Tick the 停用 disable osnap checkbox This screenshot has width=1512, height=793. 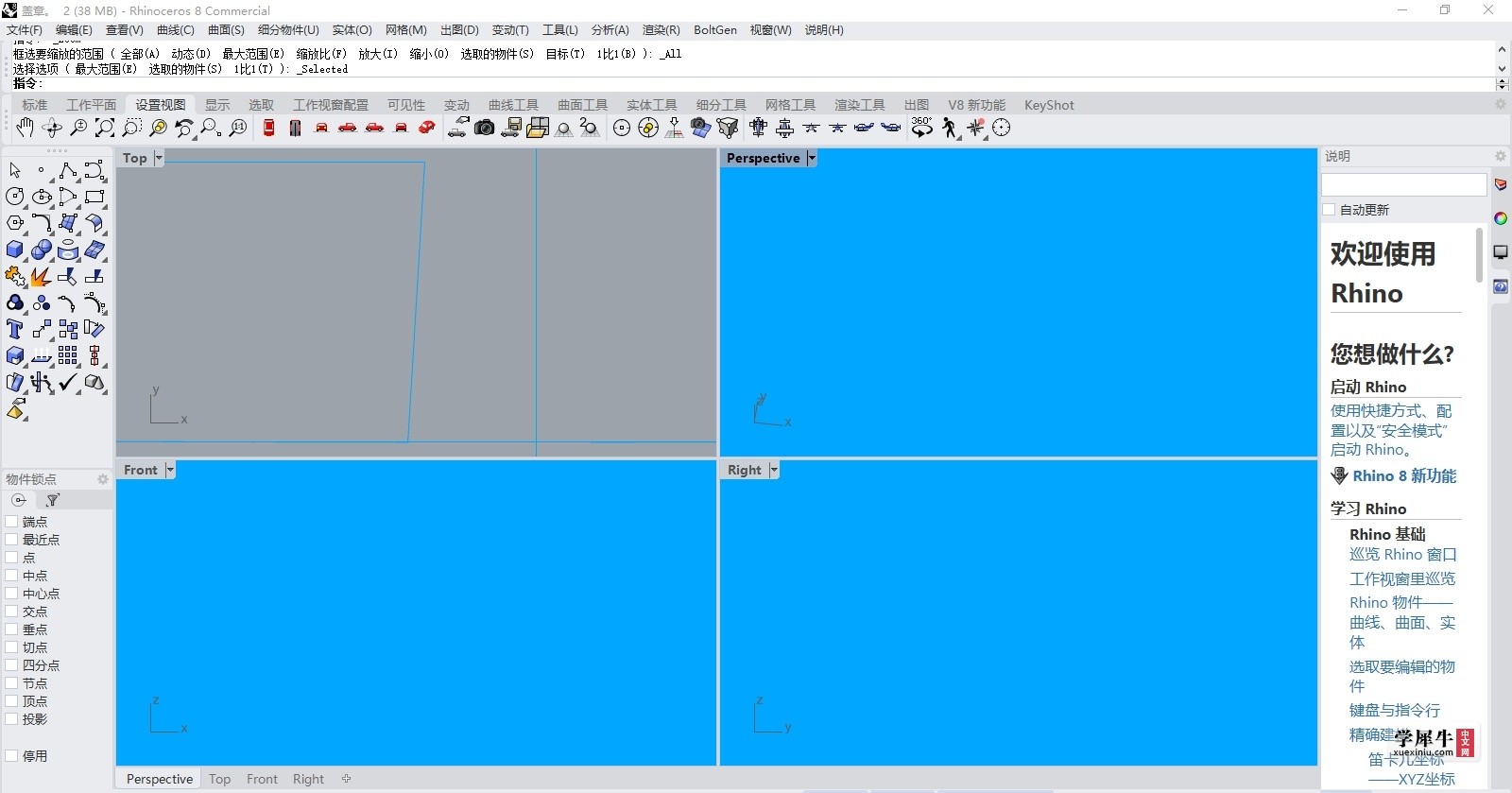coord(11,756)
